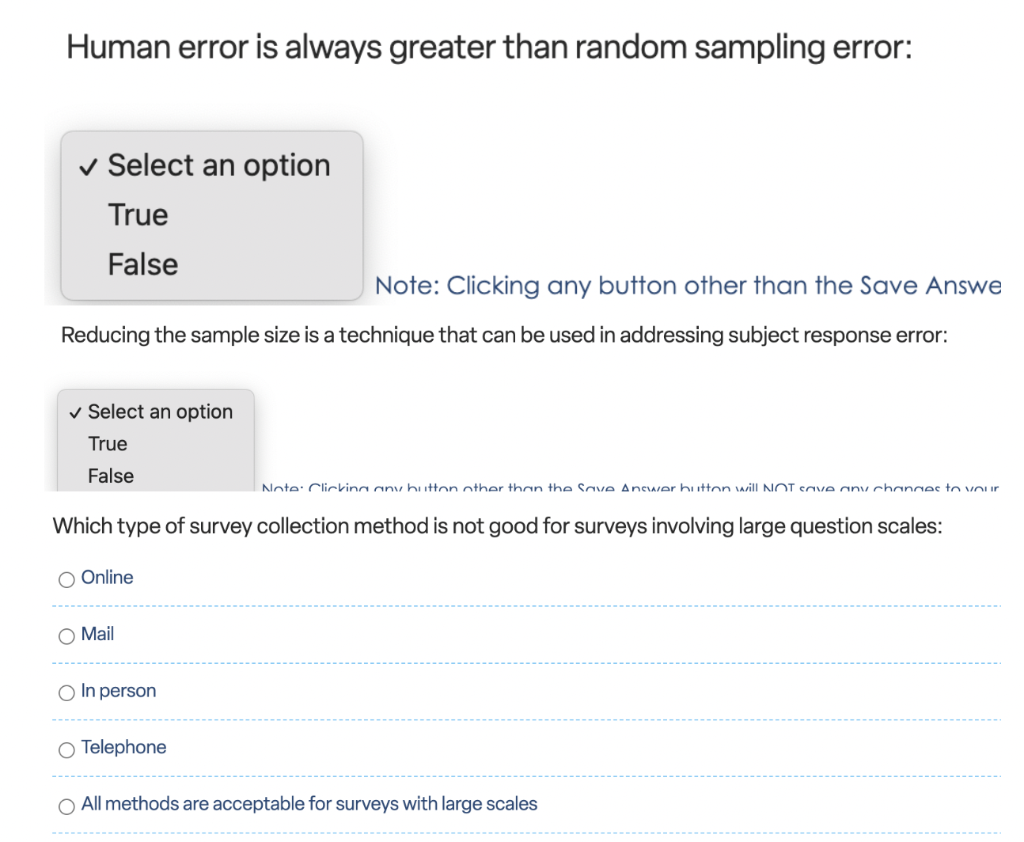Choose True in the first dropdown
Image resolution: width=1024 pixels, height=842 pixels.
tap(137, 214)
